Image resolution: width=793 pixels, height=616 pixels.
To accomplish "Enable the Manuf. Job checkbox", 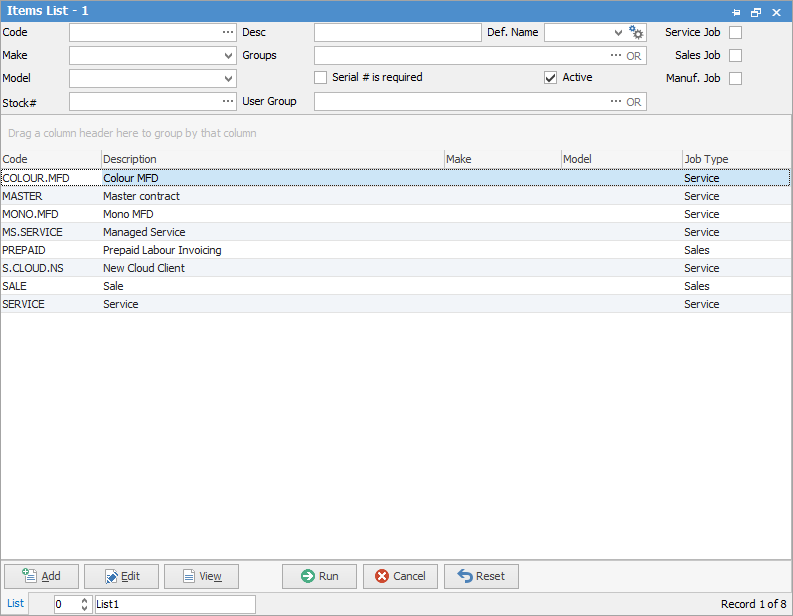I will pyautogui.click(x=735, y=78).
